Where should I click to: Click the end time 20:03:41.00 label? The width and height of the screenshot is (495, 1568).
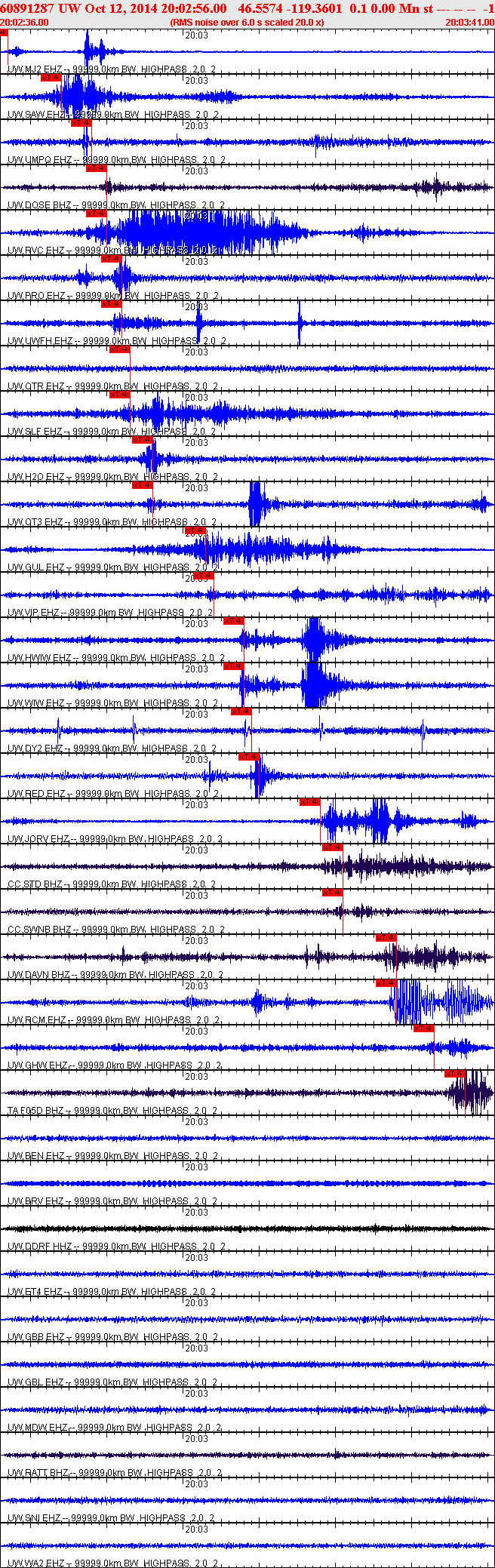(469, 23)
